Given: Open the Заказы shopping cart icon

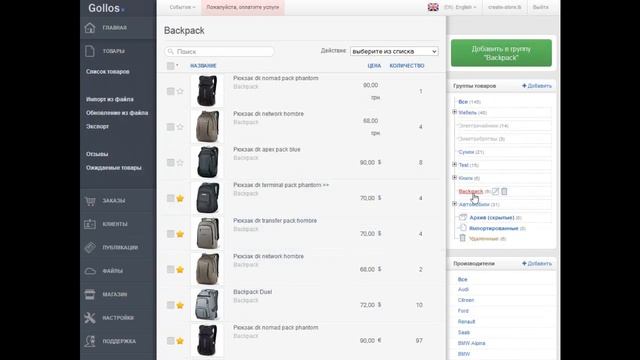Looking at the screenshot, I should 90,201.
